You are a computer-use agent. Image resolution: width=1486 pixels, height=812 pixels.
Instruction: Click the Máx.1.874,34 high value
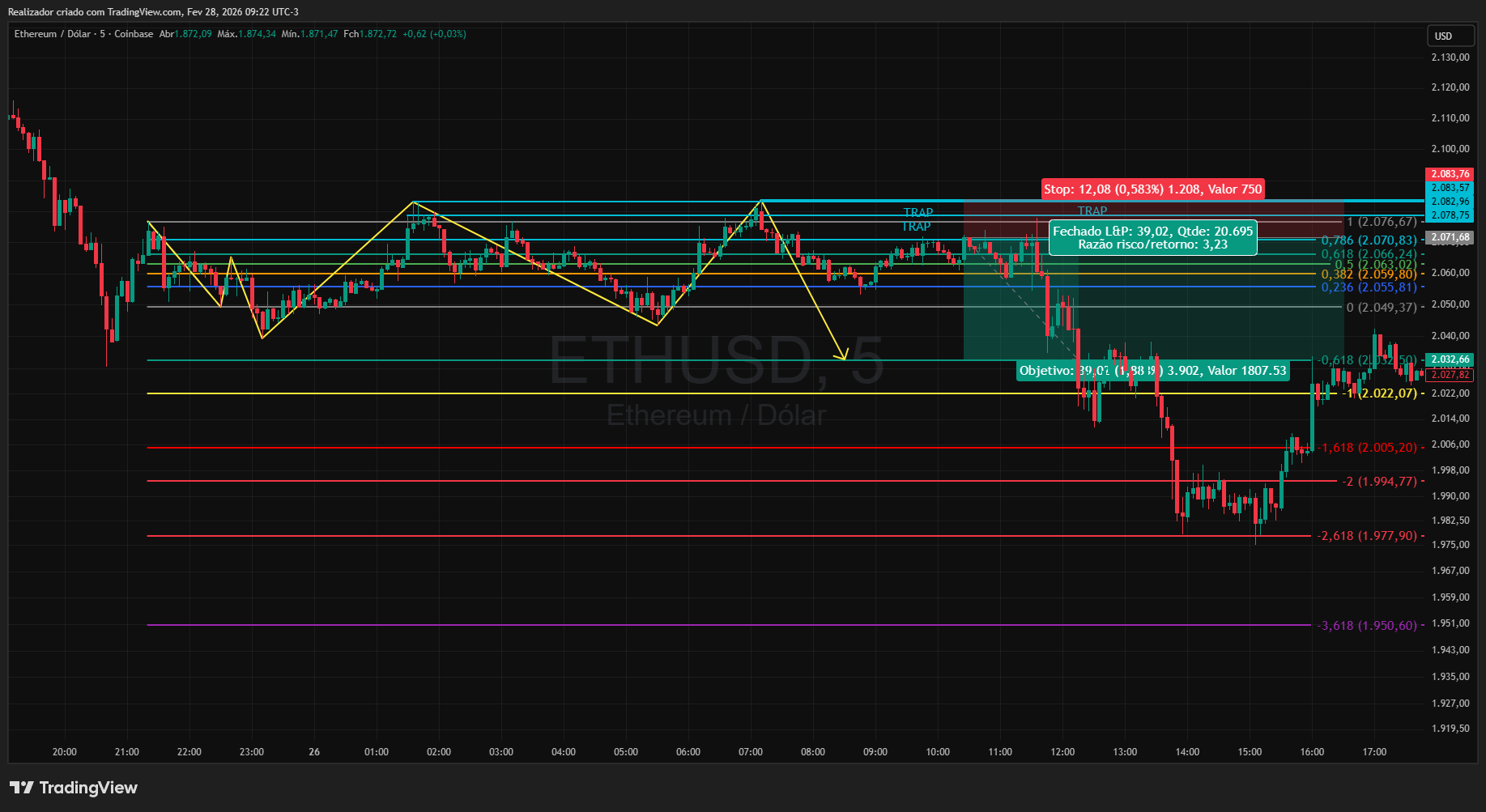click(246, 34)
